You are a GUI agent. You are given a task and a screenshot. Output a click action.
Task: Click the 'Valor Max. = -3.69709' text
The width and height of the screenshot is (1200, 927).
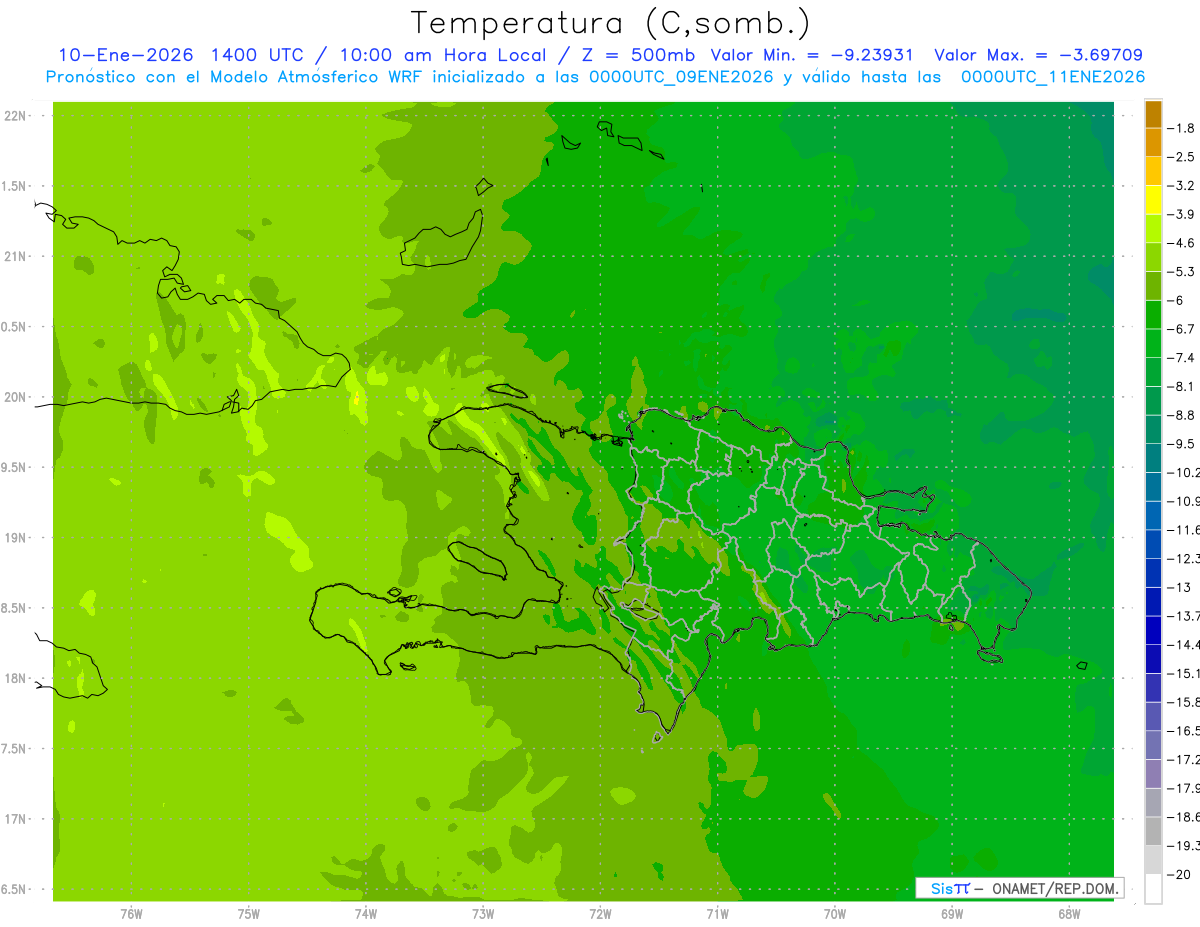1038,55
